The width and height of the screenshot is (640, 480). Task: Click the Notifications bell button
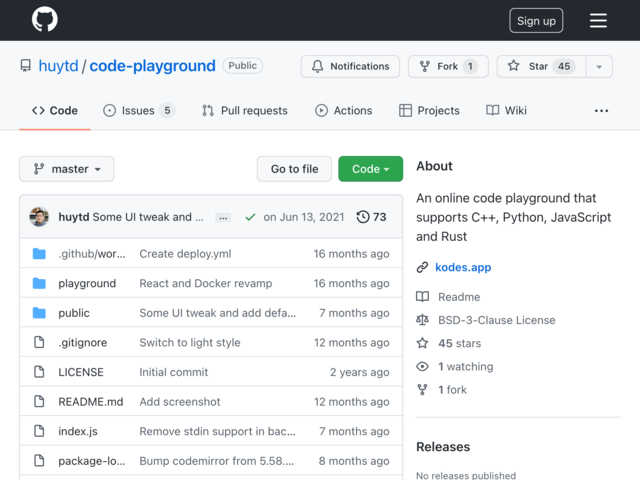(x=350, y=66)
